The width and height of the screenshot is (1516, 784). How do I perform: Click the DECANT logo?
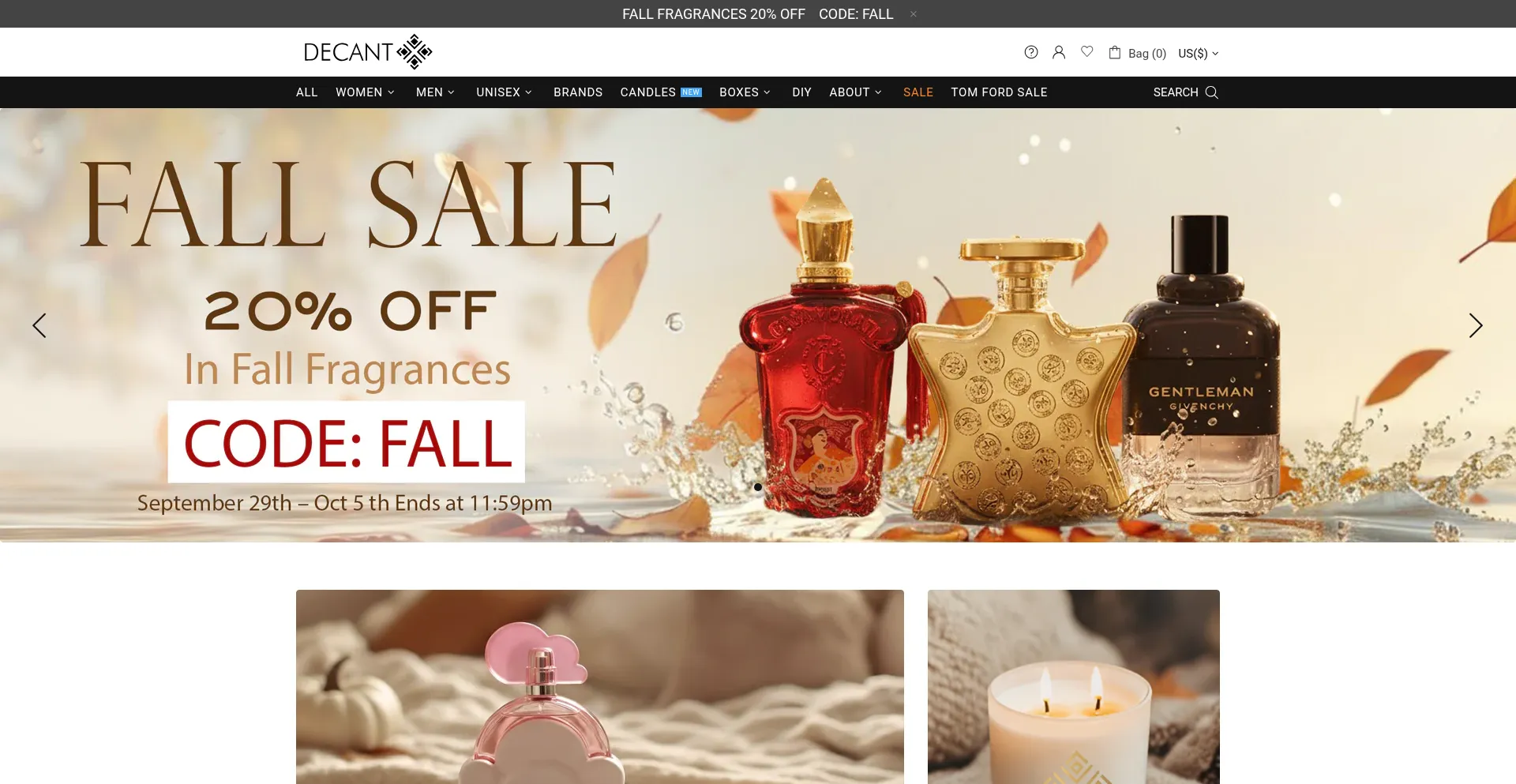368,52
